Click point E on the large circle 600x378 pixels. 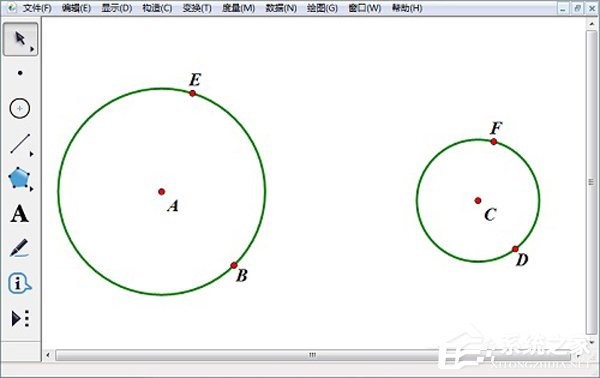(192, 93)
